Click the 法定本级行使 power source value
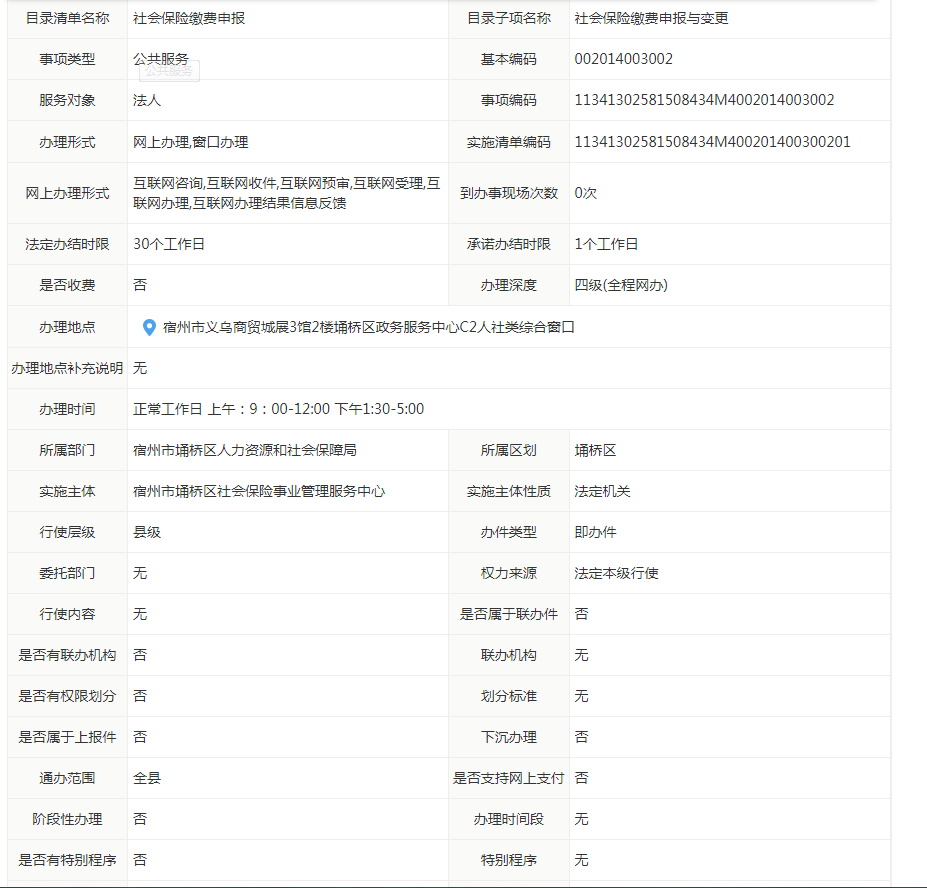Screen dimensions: 927x888 point(616,573)
